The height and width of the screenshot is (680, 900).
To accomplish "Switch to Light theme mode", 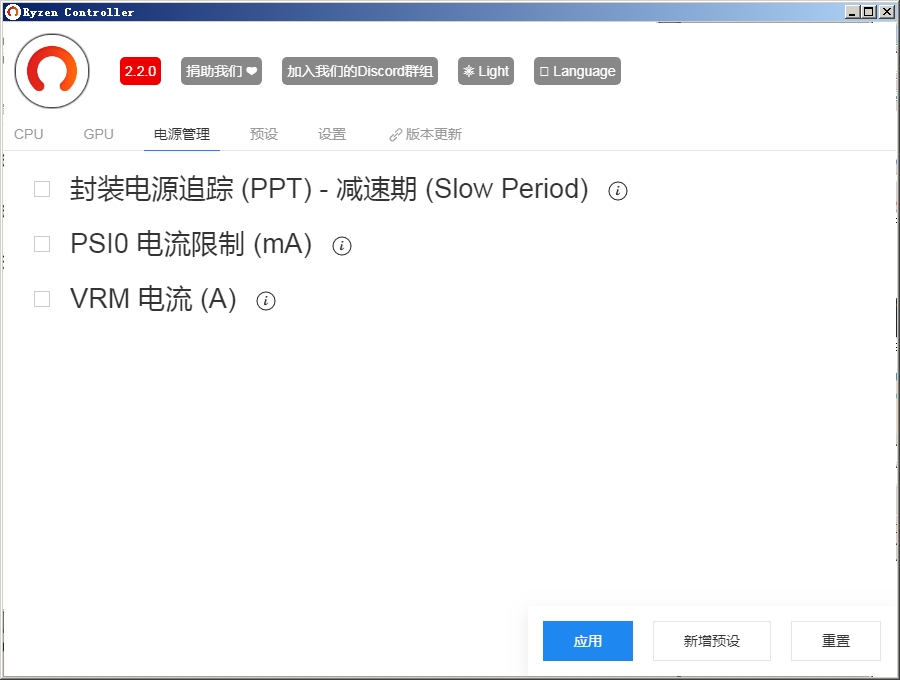I will pyautogui.click(x=485, y=71).
